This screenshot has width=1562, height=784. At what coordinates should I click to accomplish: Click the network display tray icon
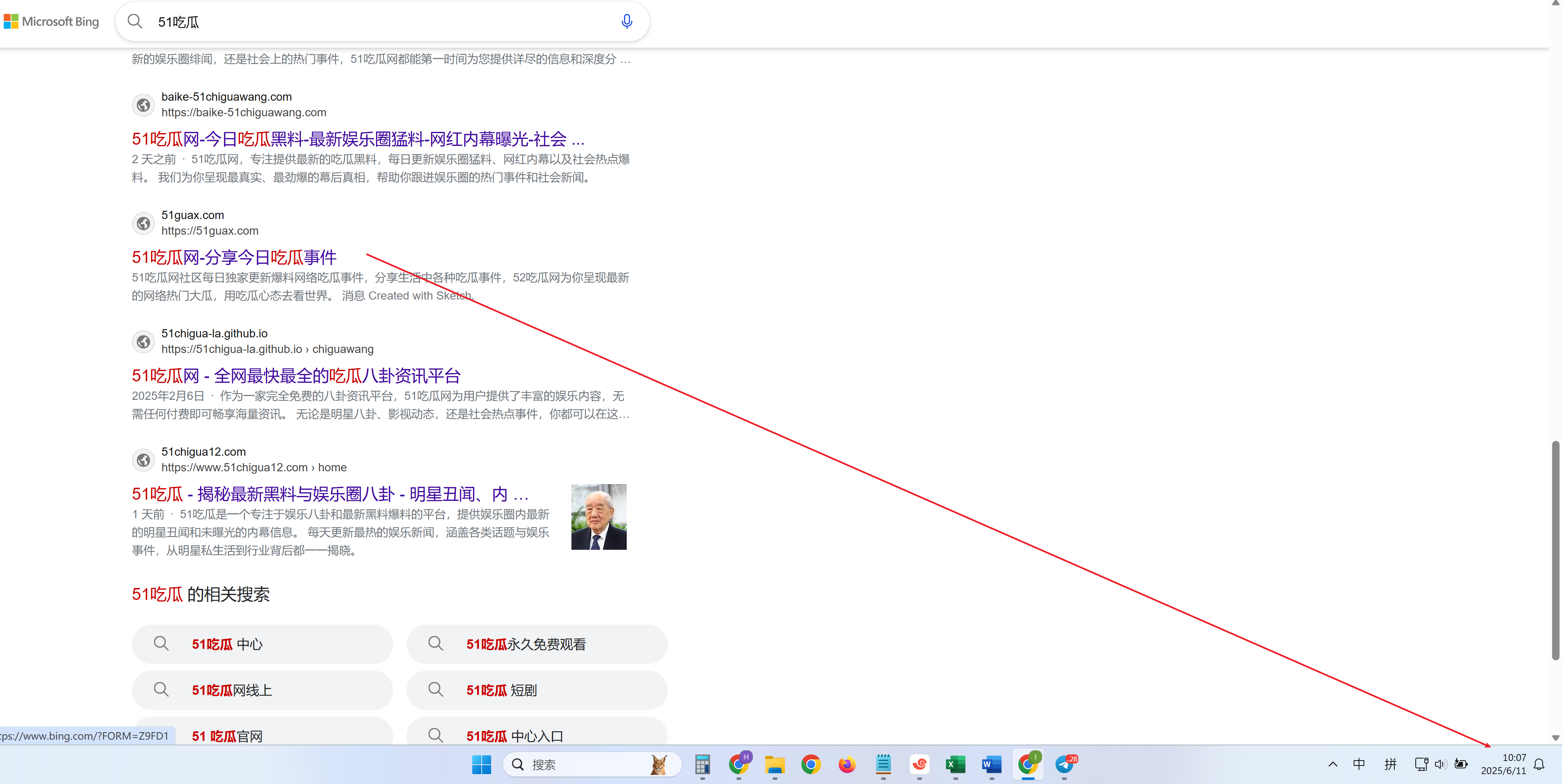coord(1421,764)
